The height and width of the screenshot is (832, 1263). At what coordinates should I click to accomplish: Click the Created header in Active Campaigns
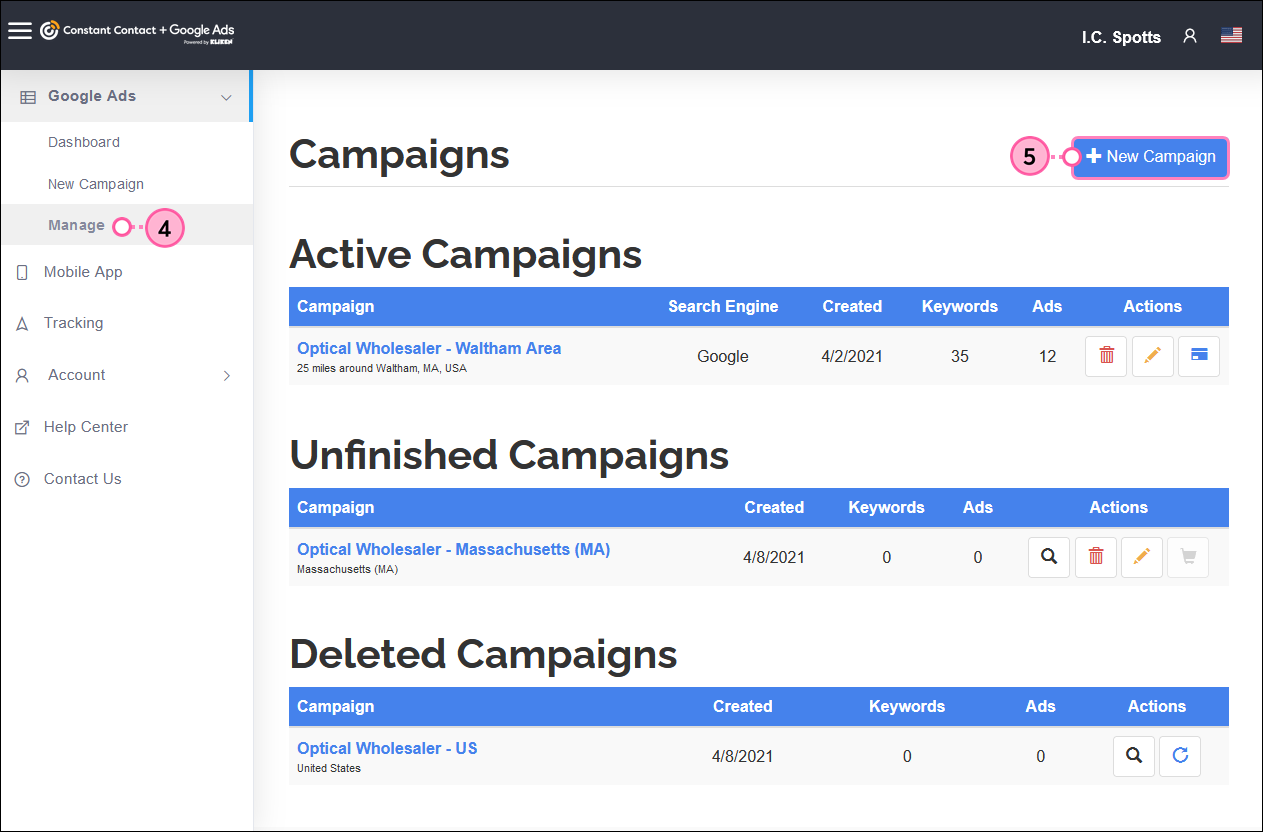click(852, 306)
